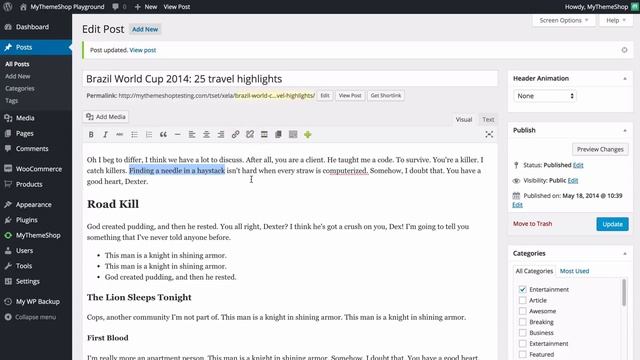Dismiss the Post updated notice
The image size is (640, 360).
click(x=624, y=50)
